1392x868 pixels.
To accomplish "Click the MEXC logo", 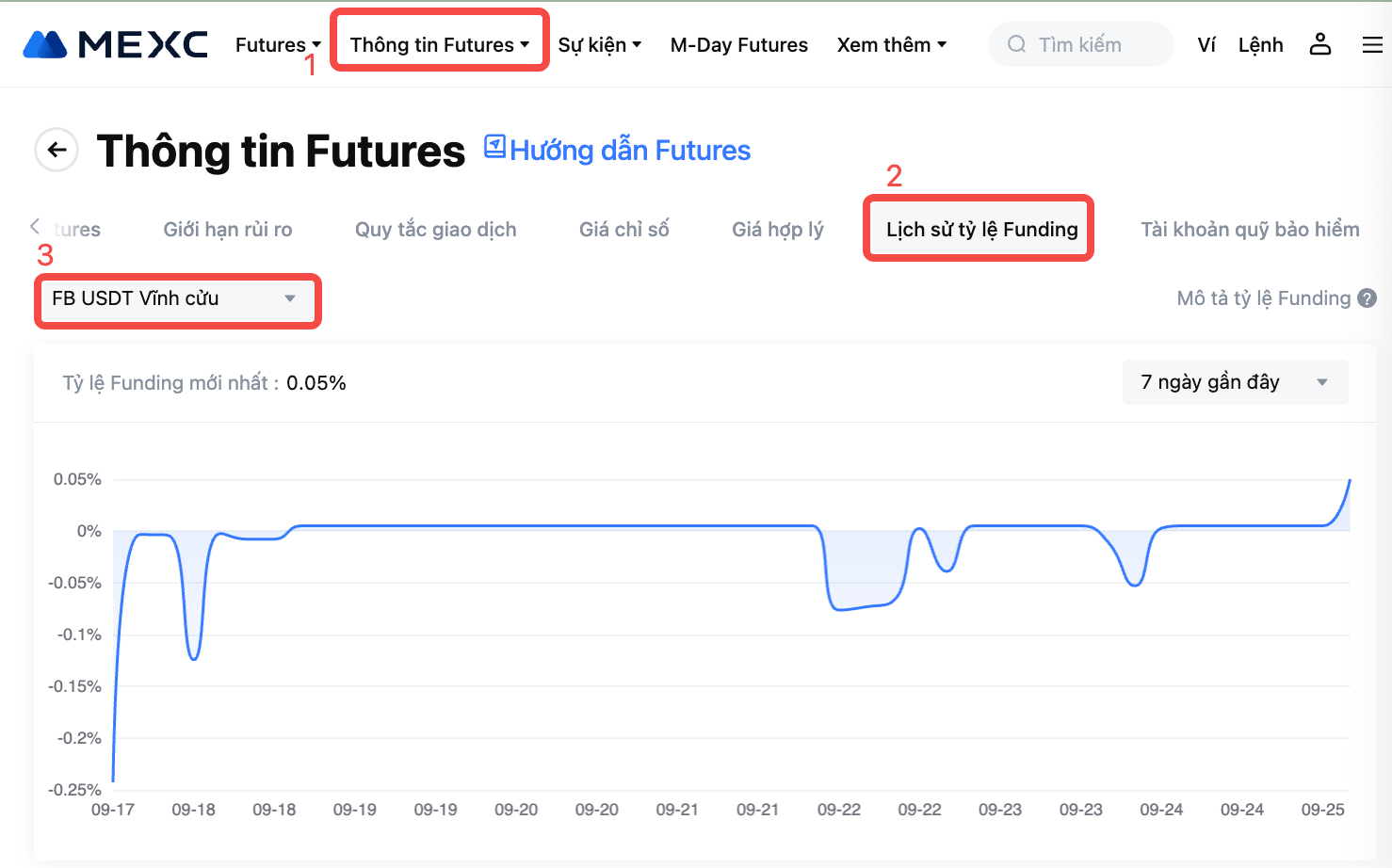I will pos(115,44).
